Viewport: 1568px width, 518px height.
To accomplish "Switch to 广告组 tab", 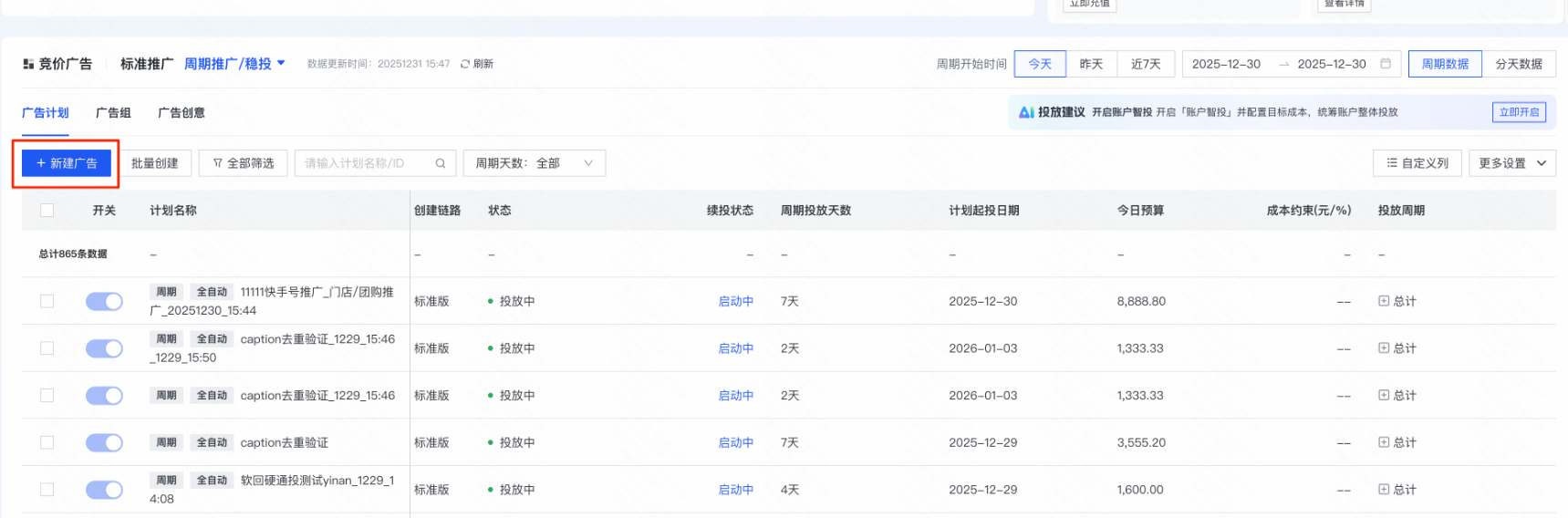I will pos(113,113).
